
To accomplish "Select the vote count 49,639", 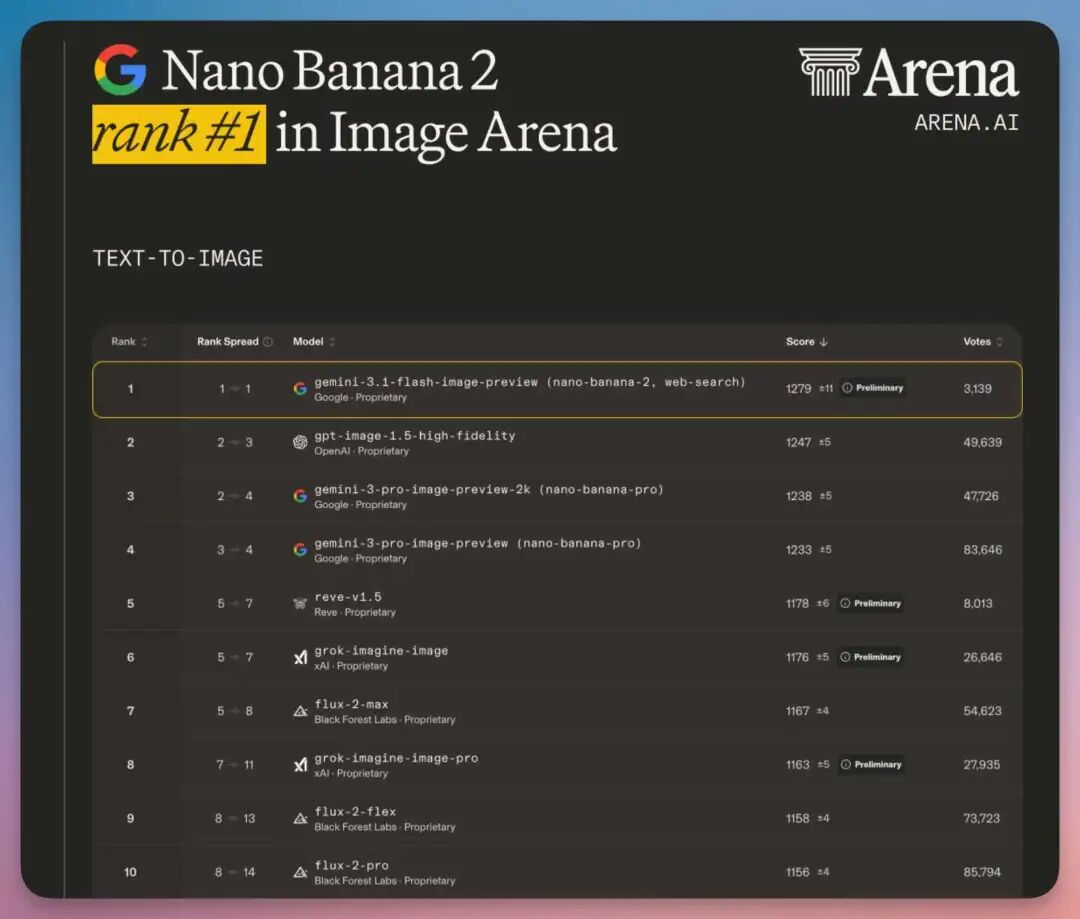I will [x=982, y=442].
